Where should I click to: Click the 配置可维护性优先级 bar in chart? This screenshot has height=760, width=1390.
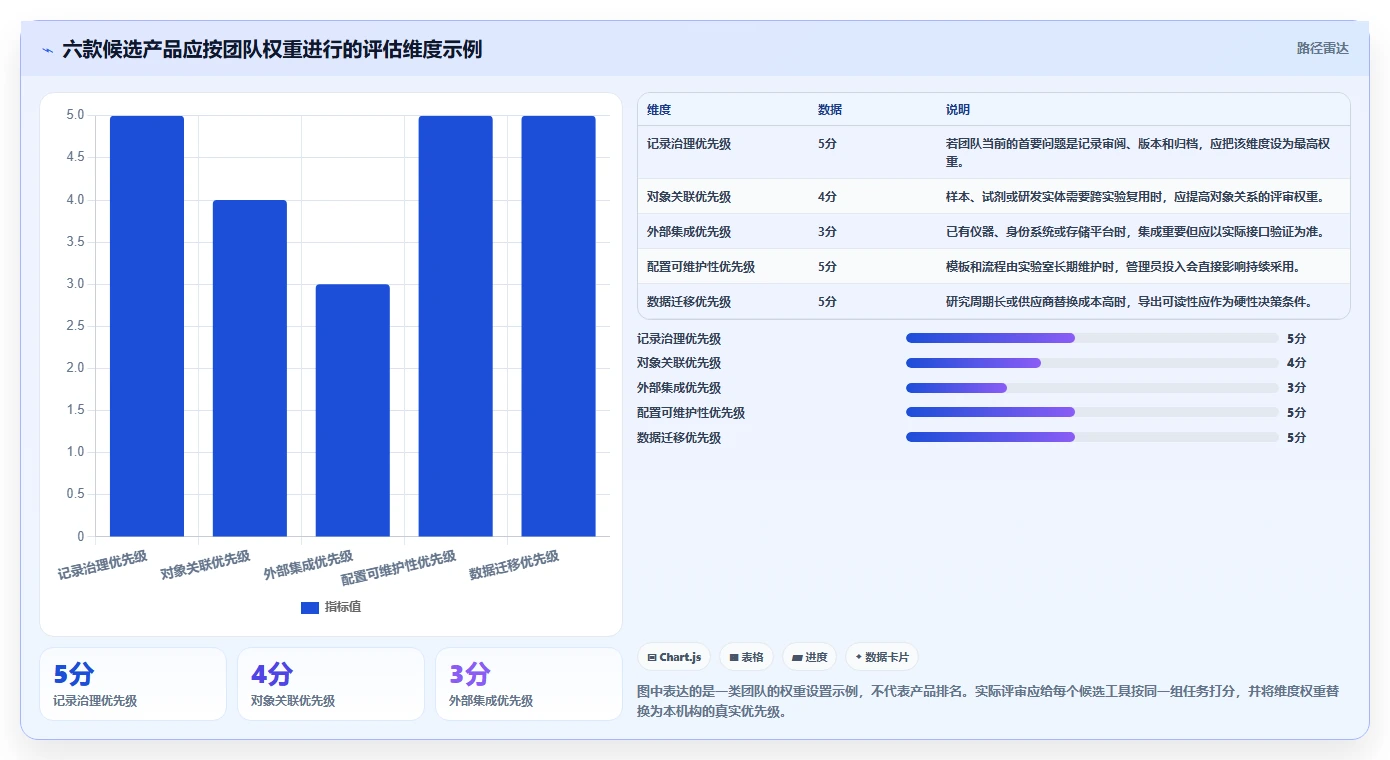pos(456,326)
